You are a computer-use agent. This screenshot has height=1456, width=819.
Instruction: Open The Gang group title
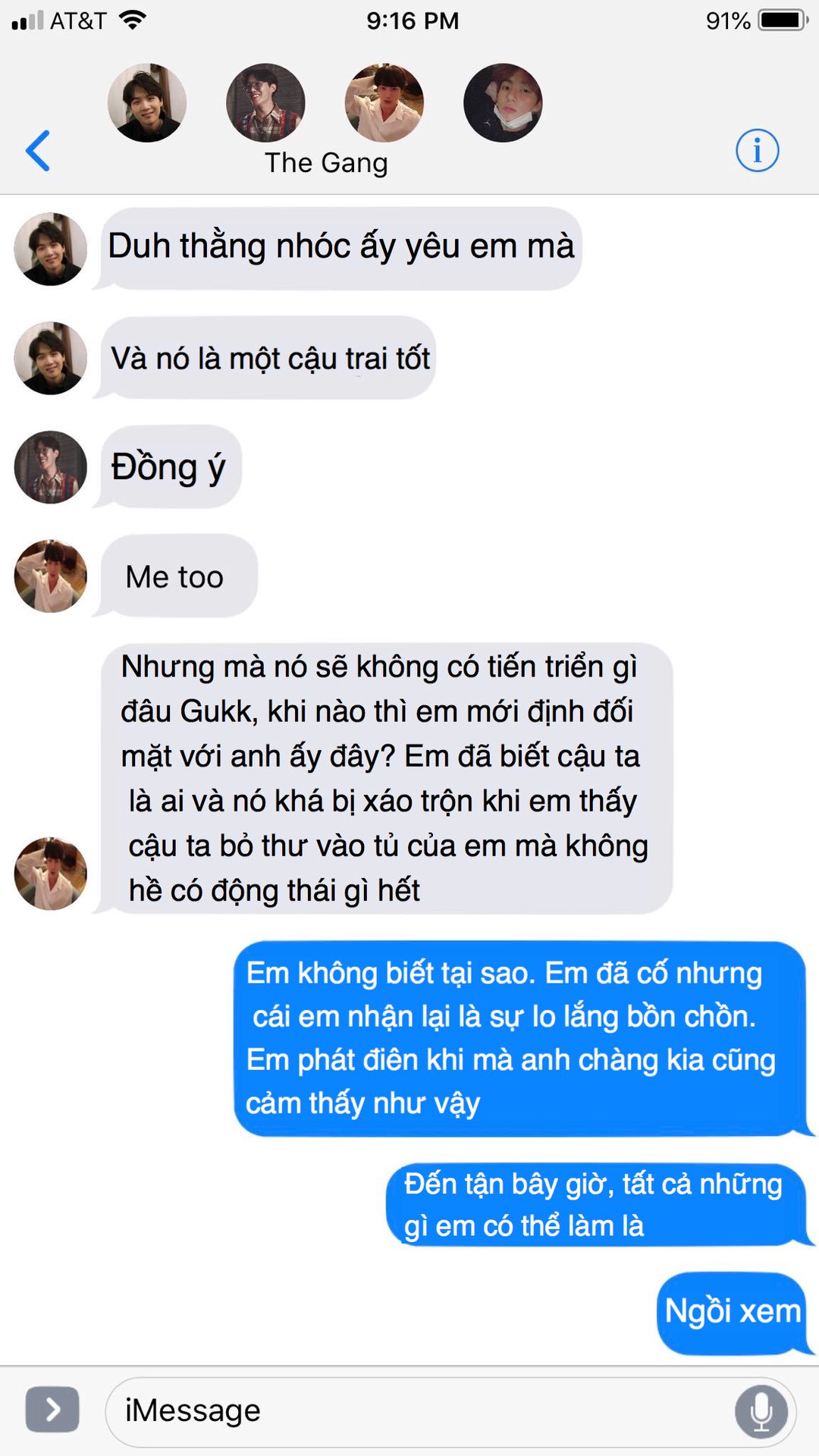coord(326,163)
